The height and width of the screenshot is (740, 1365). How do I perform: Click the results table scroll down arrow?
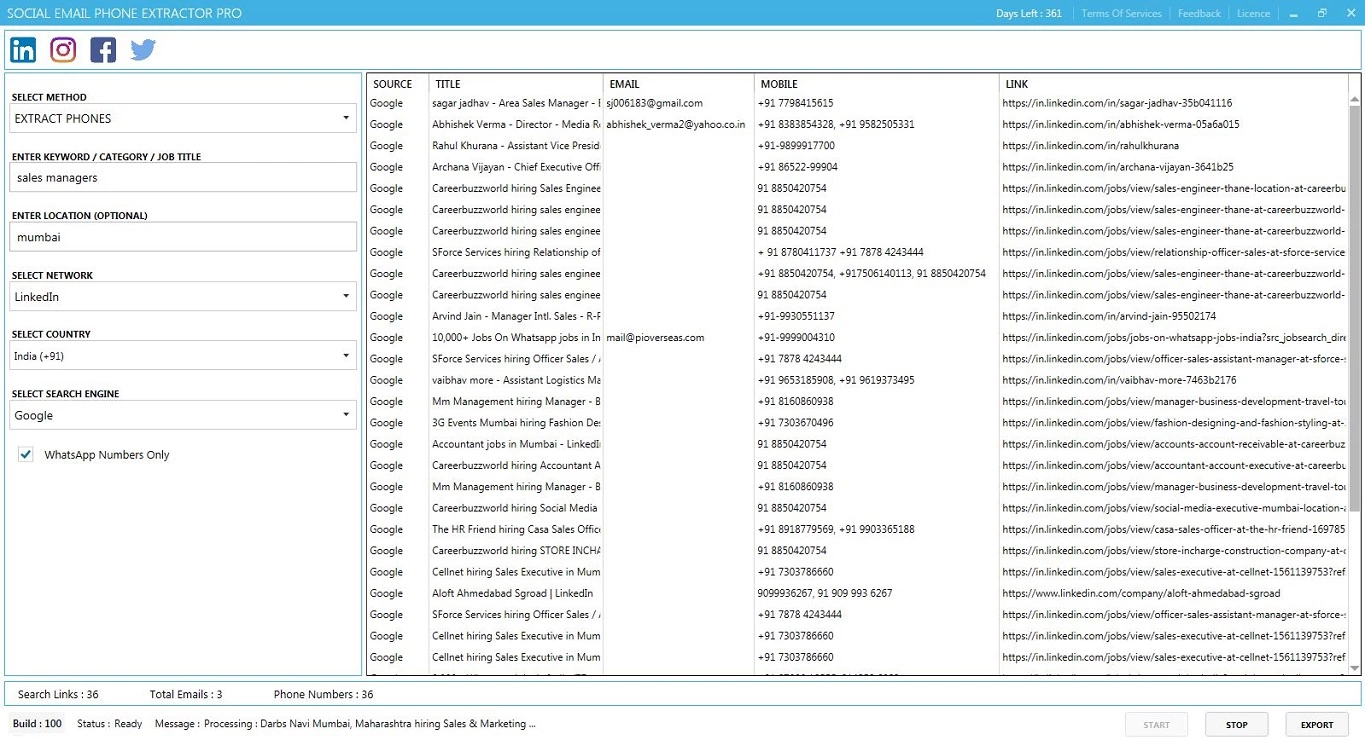coord(1355,668)
